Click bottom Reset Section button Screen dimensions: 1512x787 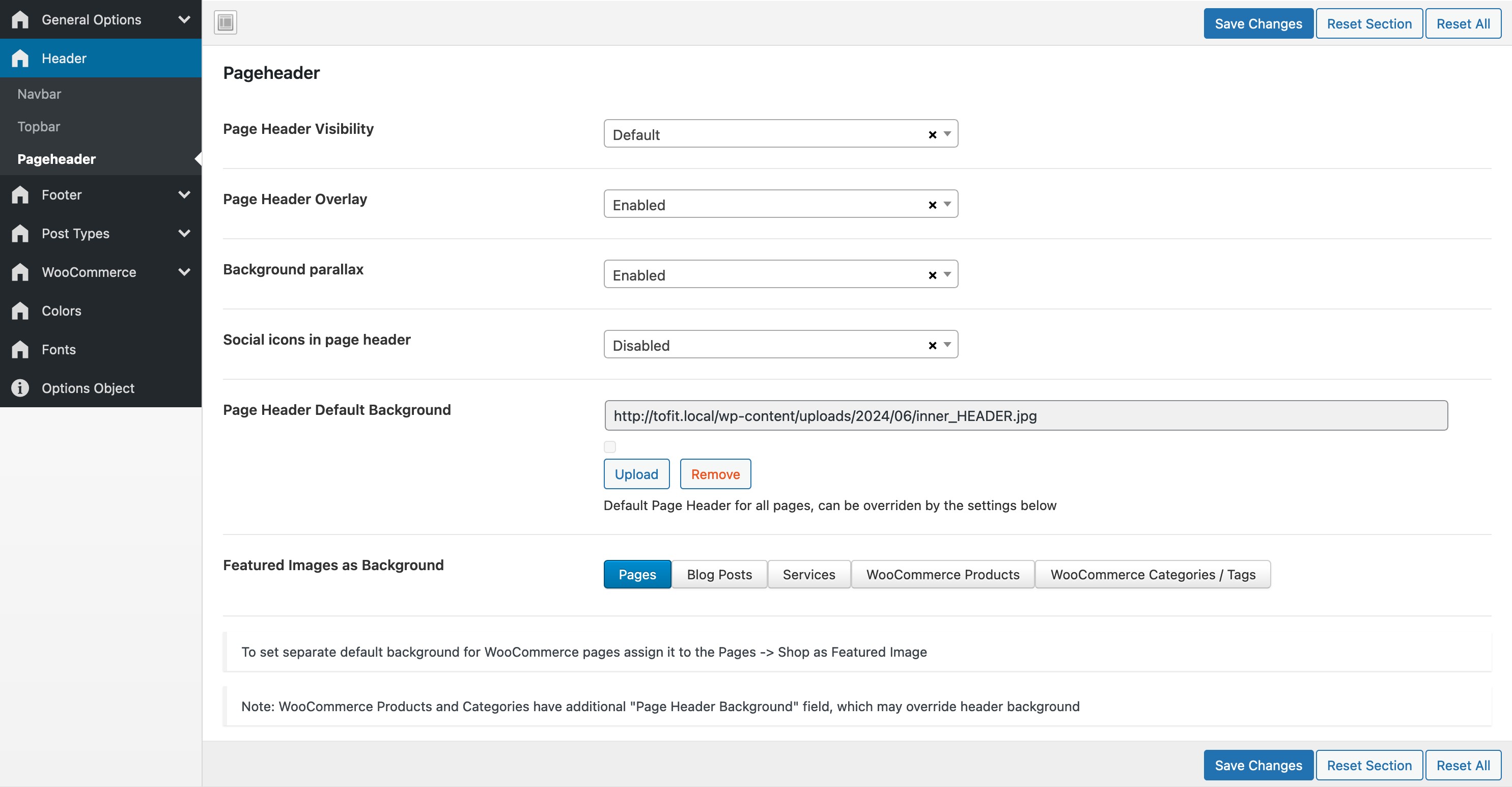[x=1369, y=765]
